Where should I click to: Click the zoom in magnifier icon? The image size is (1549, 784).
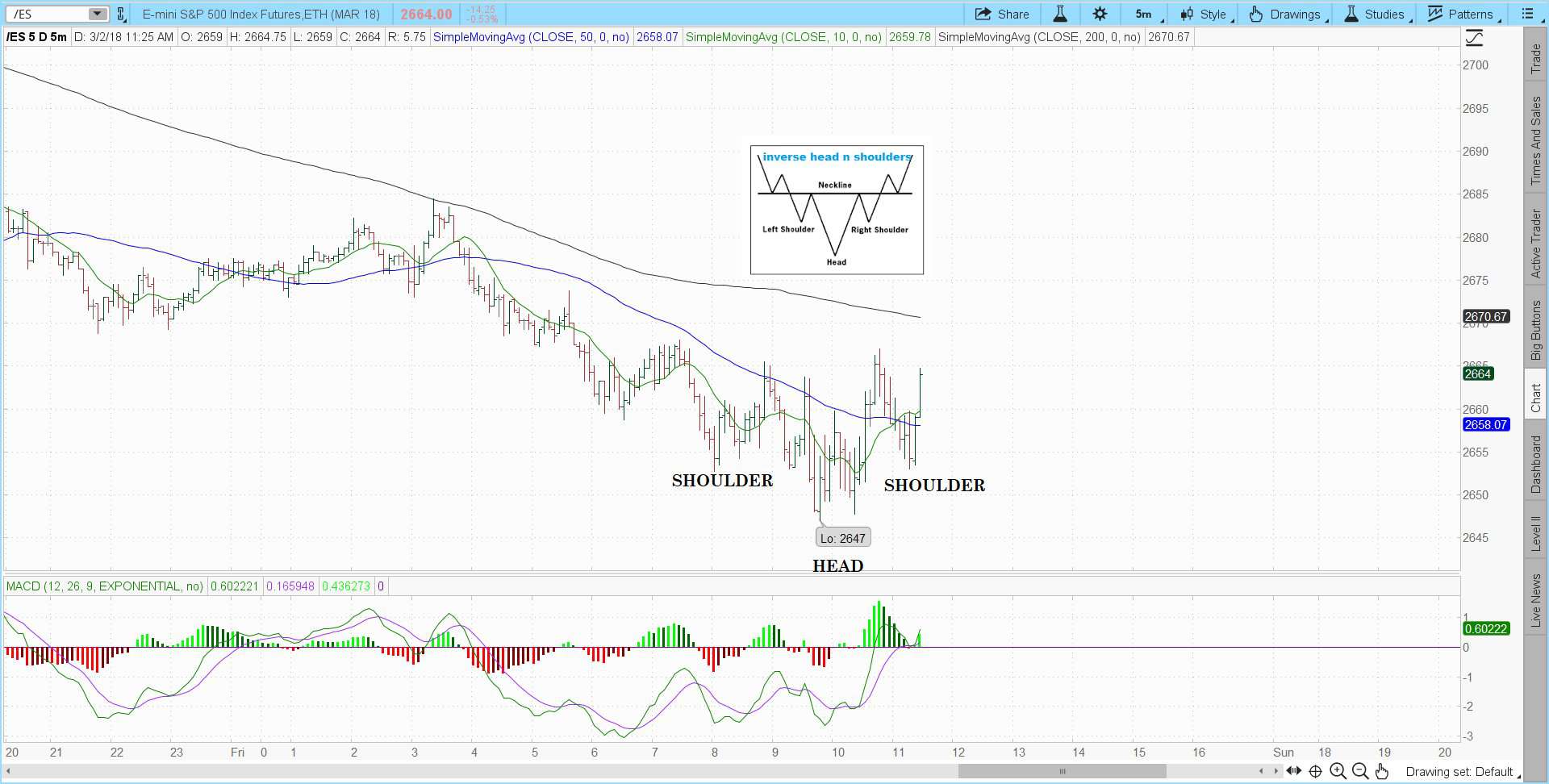(x=1338, y=772)
